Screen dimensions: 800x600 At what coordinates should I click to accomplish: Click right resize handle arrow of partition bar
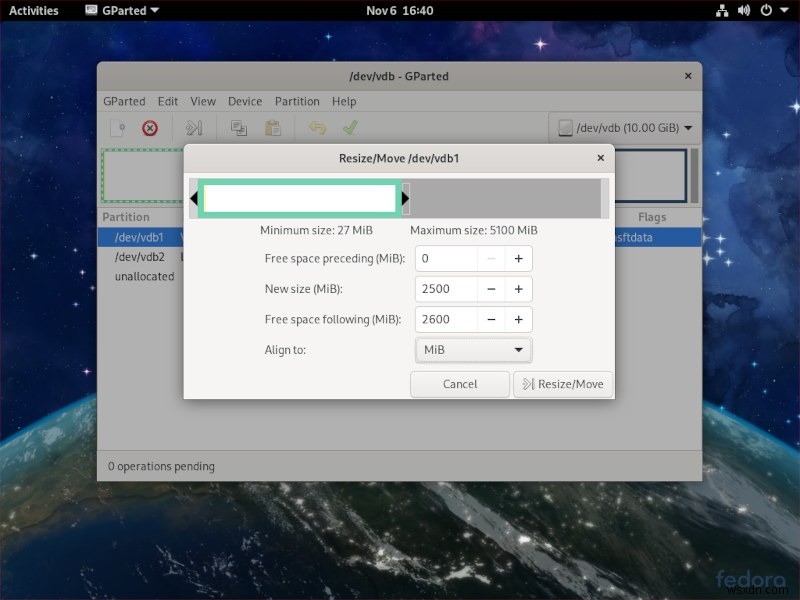[x=406, y=198]
